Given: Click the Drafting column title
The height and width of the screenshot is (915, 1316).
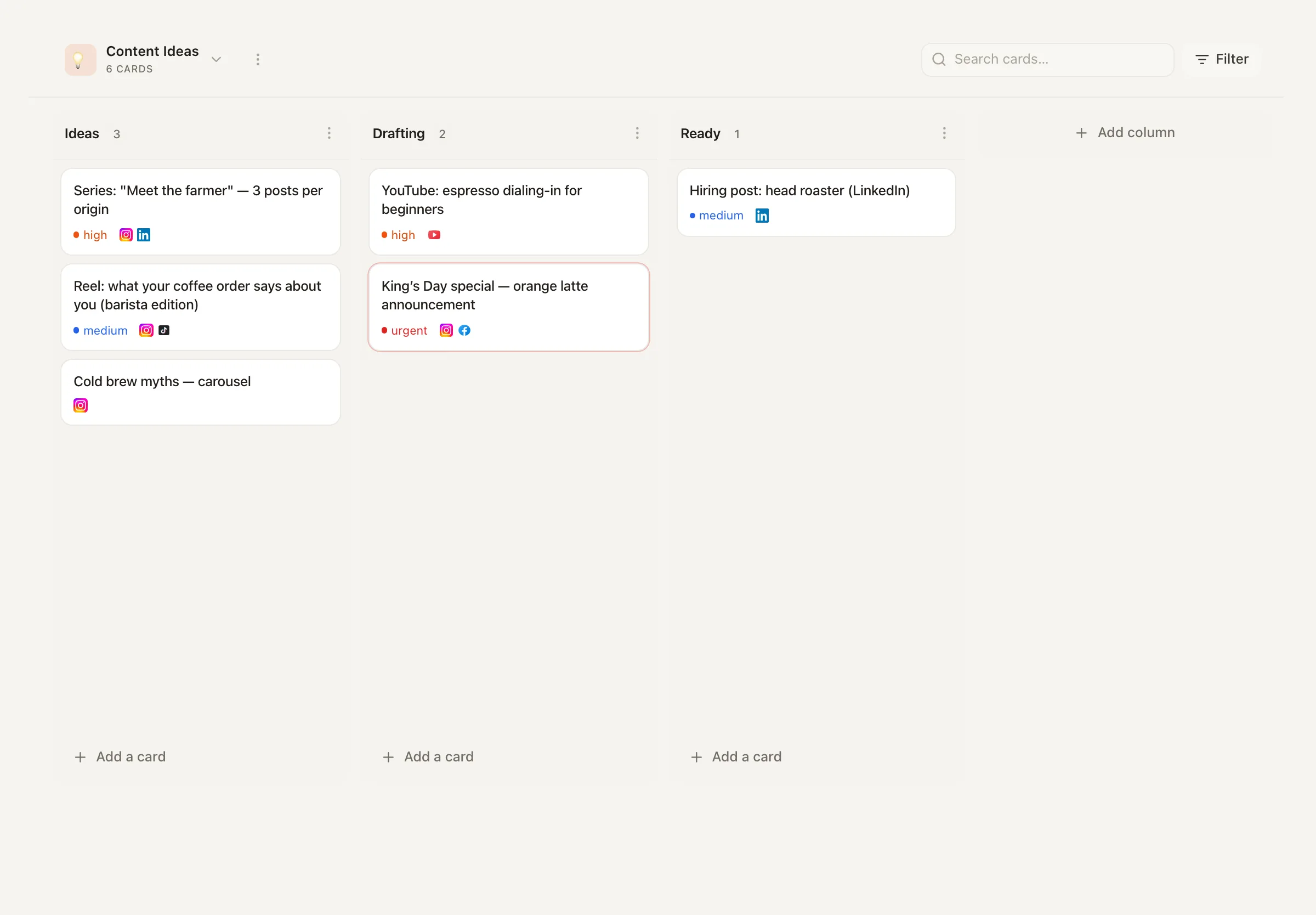Looking at the screenshot, I should [399, 134].
